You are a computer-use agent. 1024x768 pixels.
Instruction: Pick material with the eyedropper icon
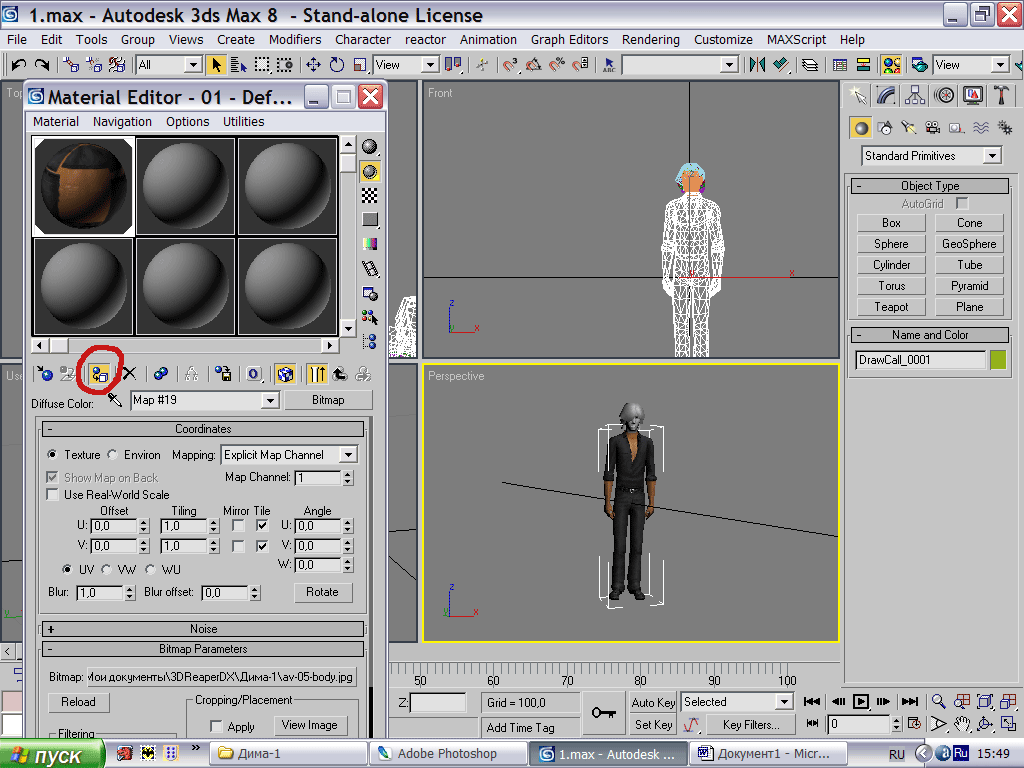(x=115, y=400)
